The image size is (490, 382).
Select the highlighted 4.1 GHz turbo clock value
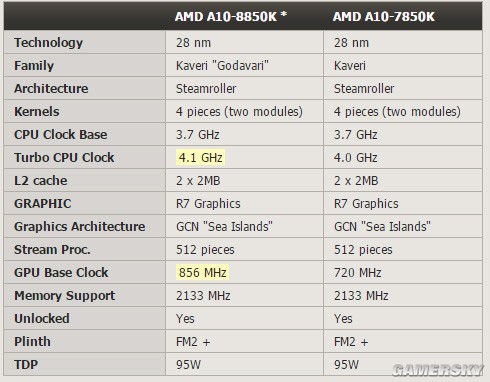200,157
